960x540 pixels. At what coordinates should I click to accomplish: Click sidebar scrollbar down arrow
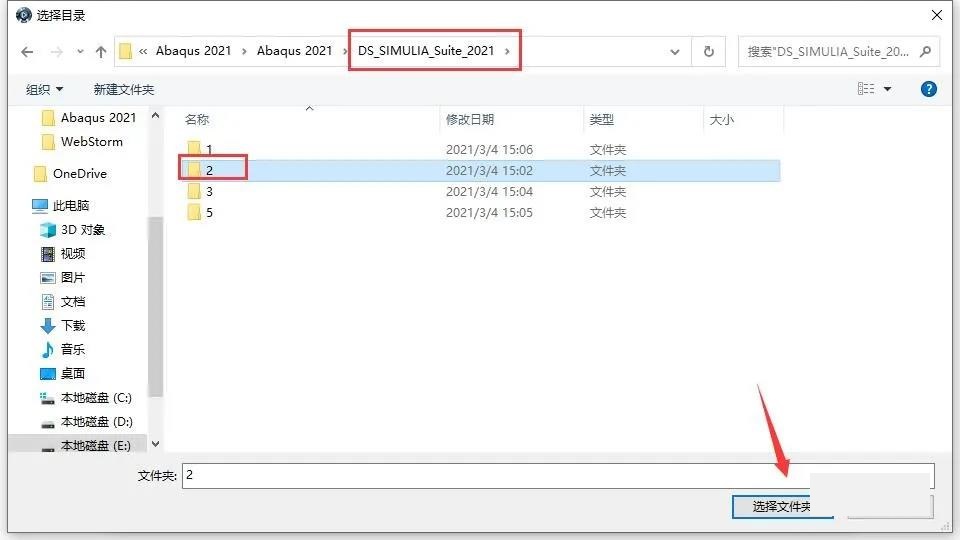[x=156, y=444]
